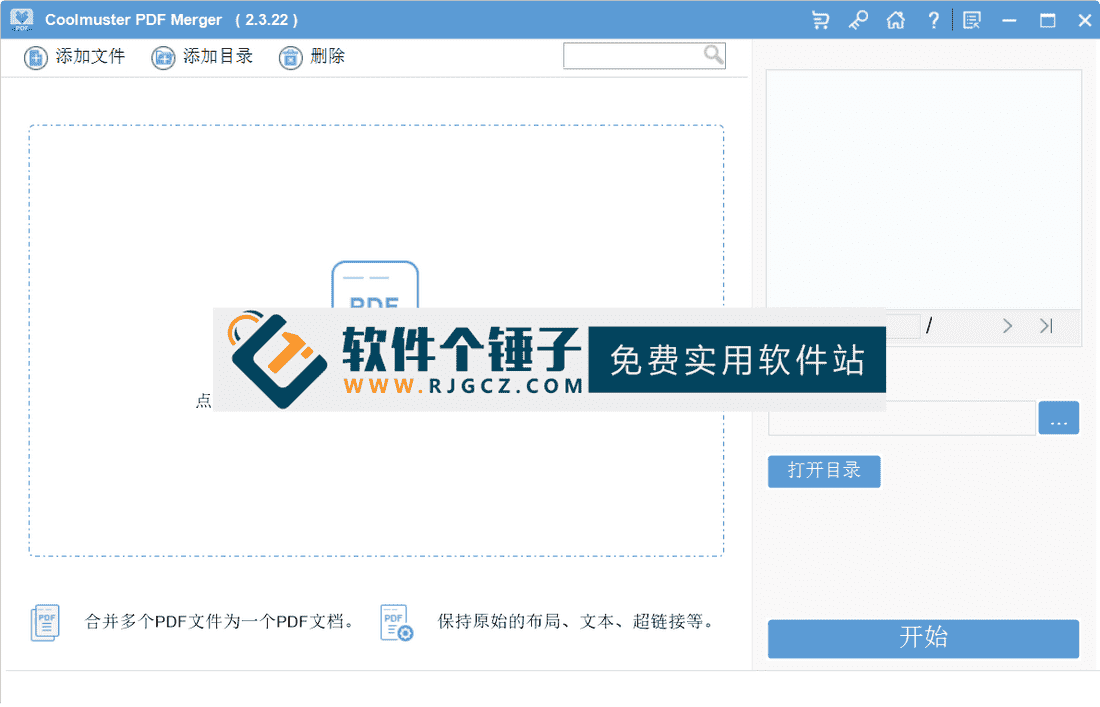This screenshot has width=1100, height=707.
Task: Click the PDF merge info icon near 合并多个PDF文件
Action: 44,621
